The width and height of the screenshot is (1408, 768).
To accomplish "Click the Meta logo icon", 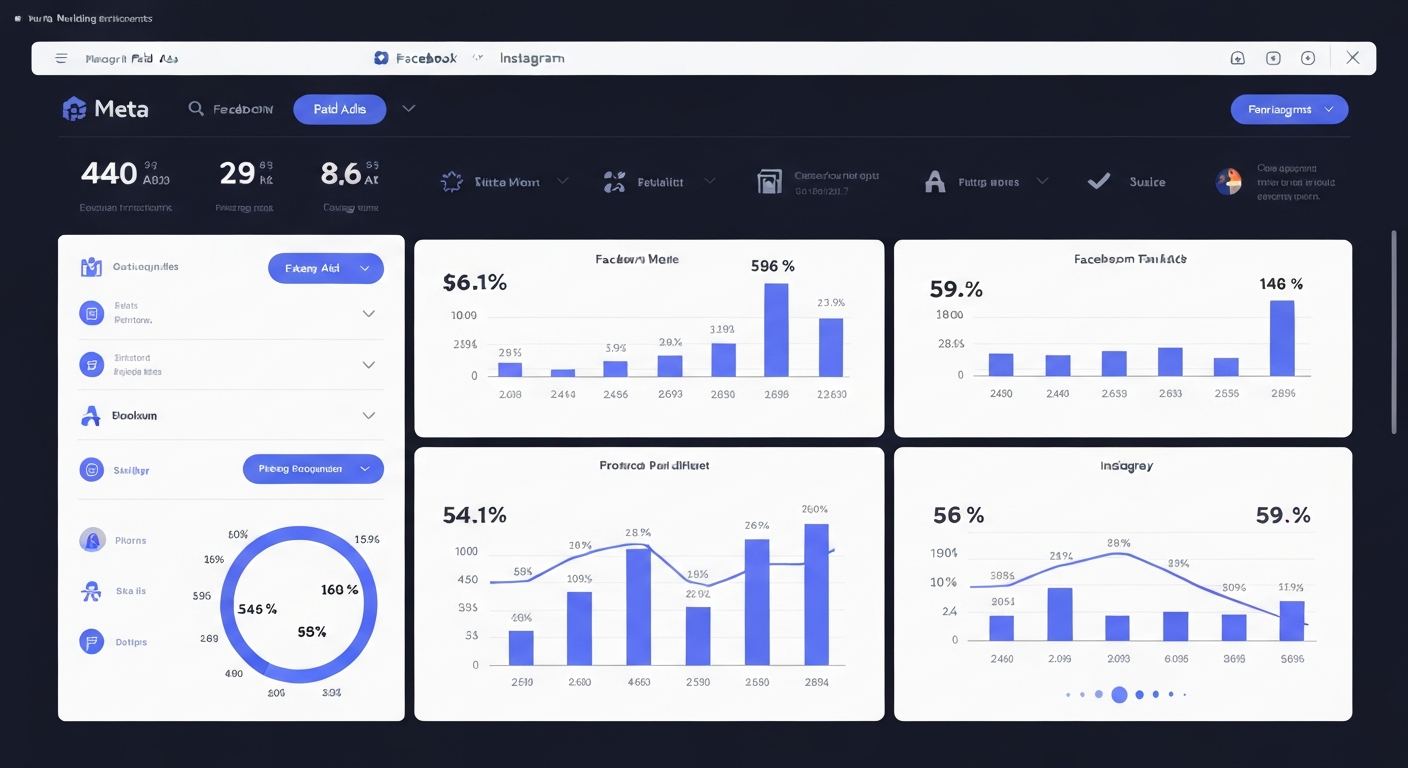I will [x=74, y=109].
